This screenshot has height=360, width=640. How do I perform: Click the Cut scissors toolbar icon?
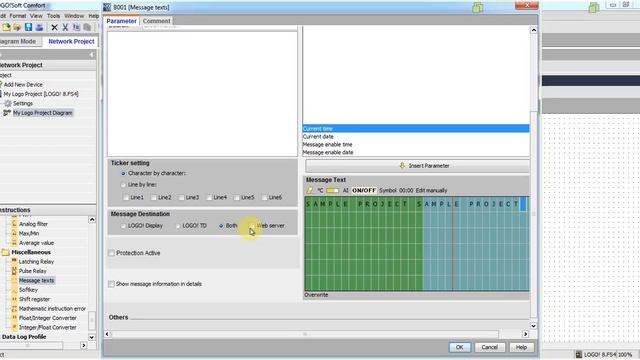[x=65, y=27]
